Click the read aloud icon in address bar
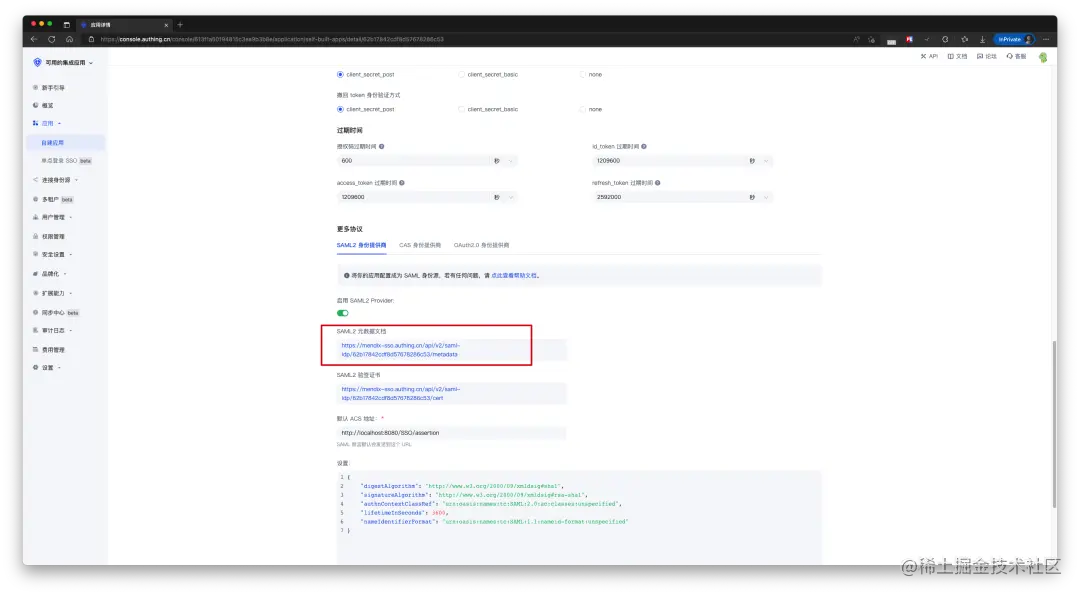The height and width of the screenshot is (595, 1080). (856, 39)
